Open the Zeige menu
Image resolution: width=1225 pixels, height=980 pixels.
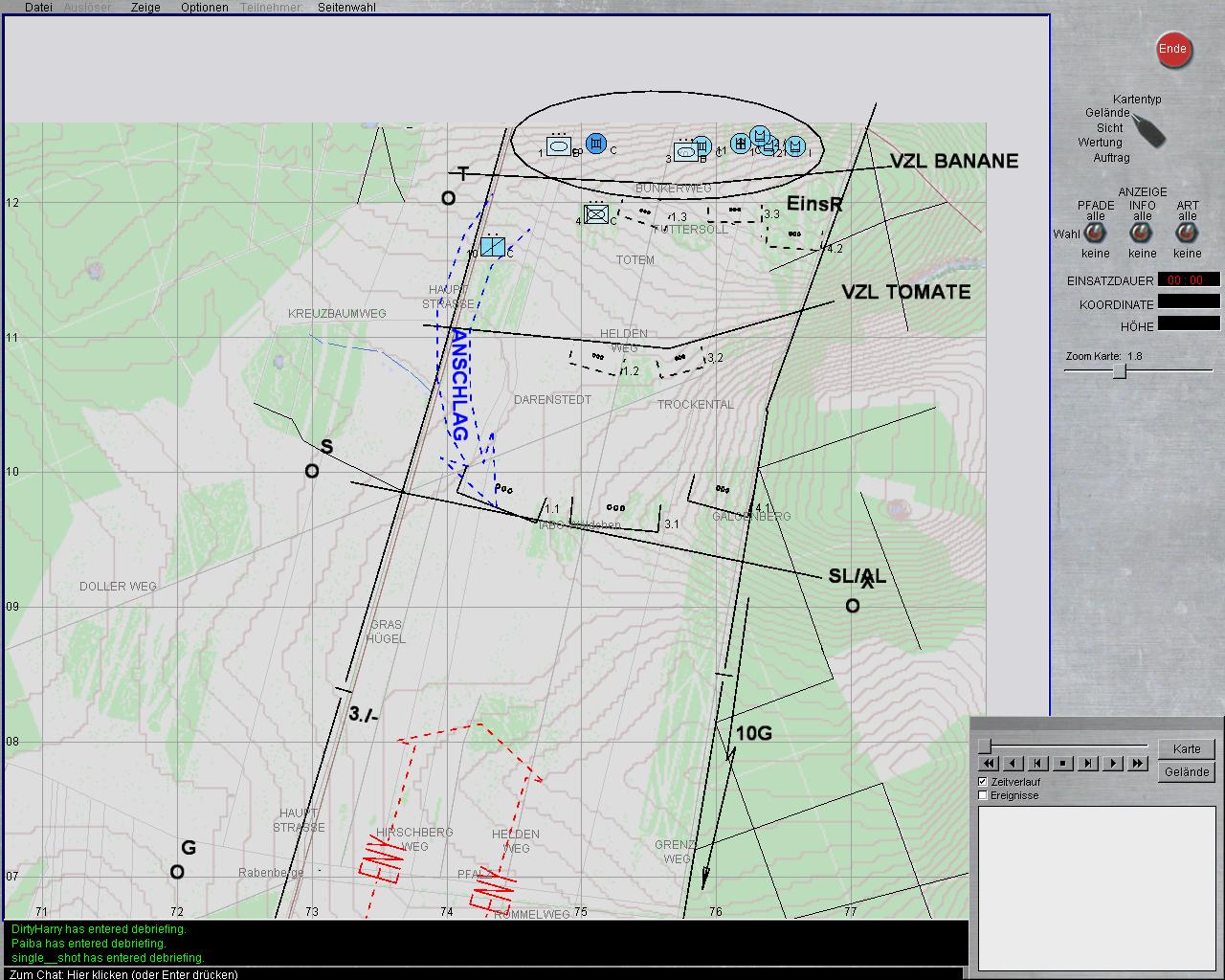(x=145, y=7)
